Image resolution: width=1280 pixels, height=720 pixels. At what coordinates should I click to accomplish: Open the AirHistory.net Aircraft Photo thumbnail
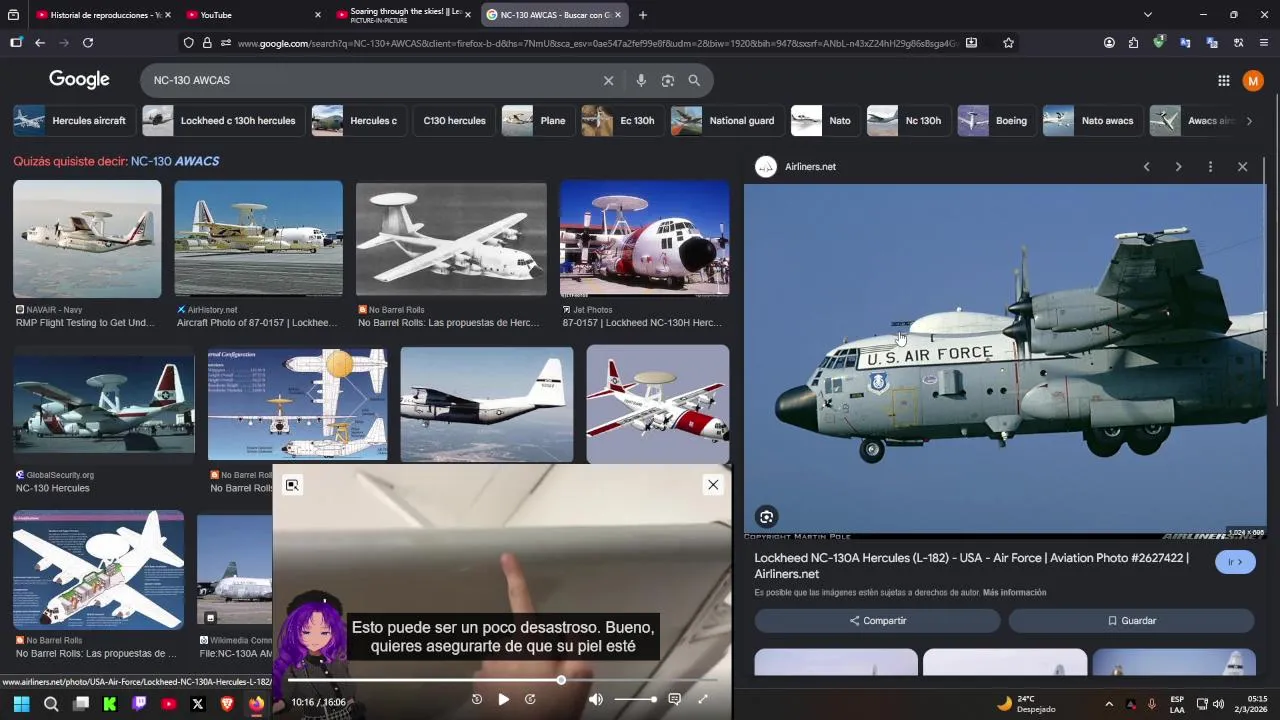coord(258,239)
